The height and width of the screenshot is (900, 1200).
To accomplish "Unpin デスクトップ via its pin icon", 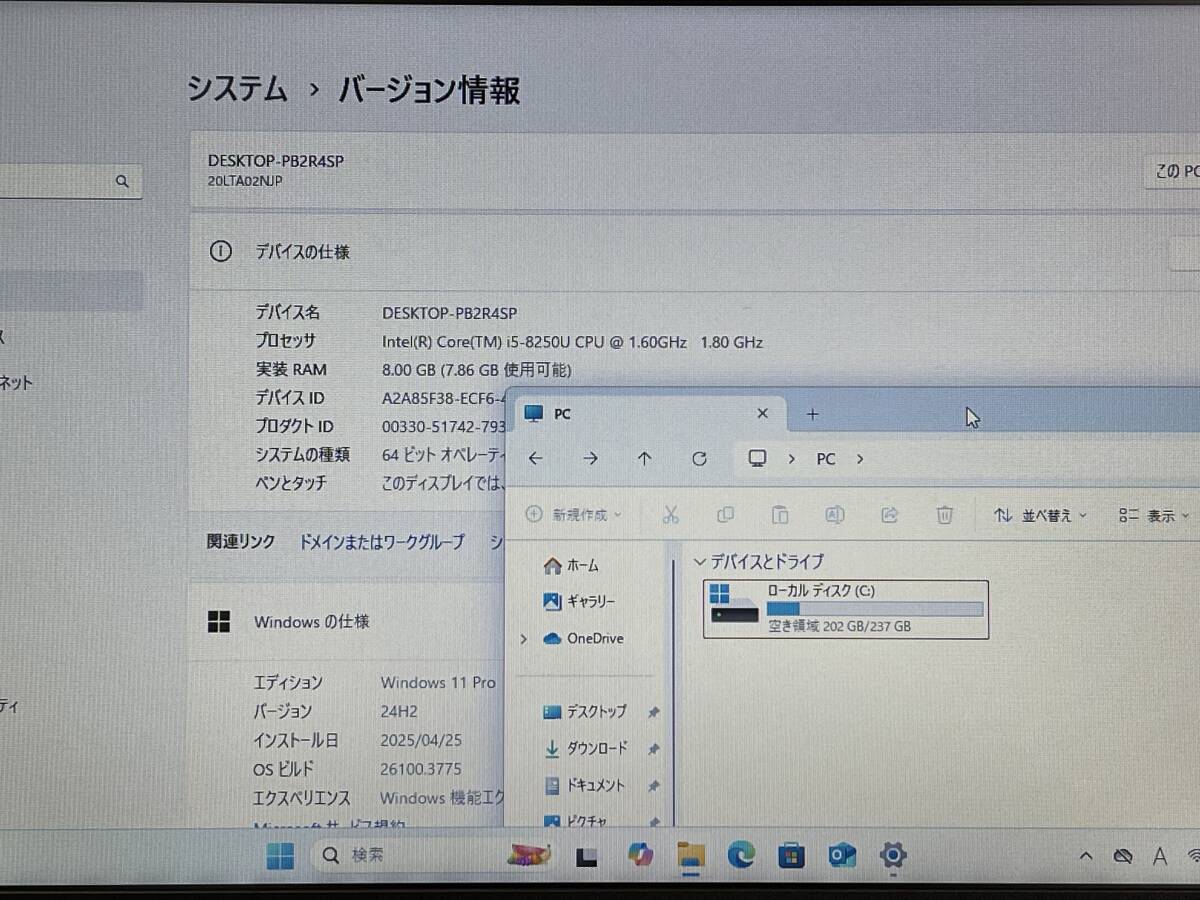I will pos(653,712).
